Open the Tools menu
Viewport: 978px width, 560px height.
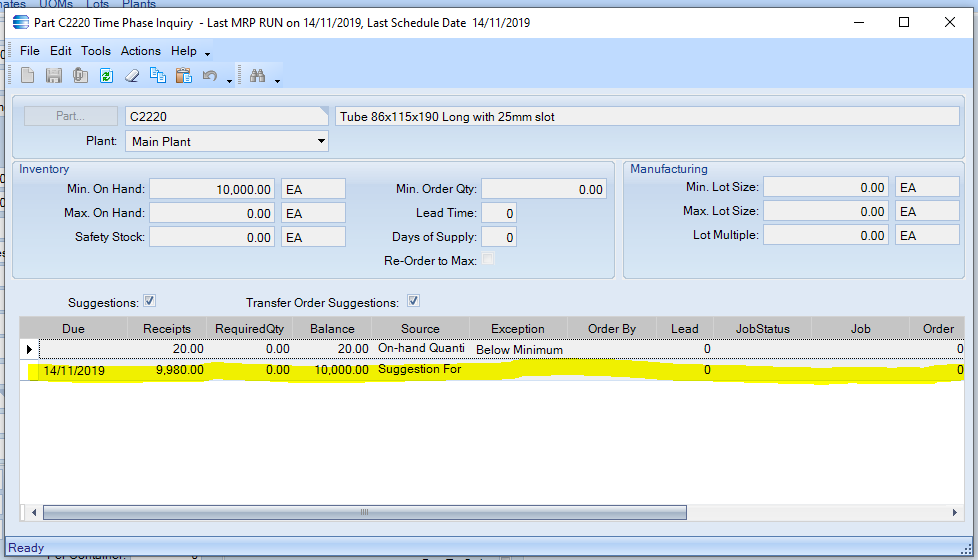[x=95, y=51]
